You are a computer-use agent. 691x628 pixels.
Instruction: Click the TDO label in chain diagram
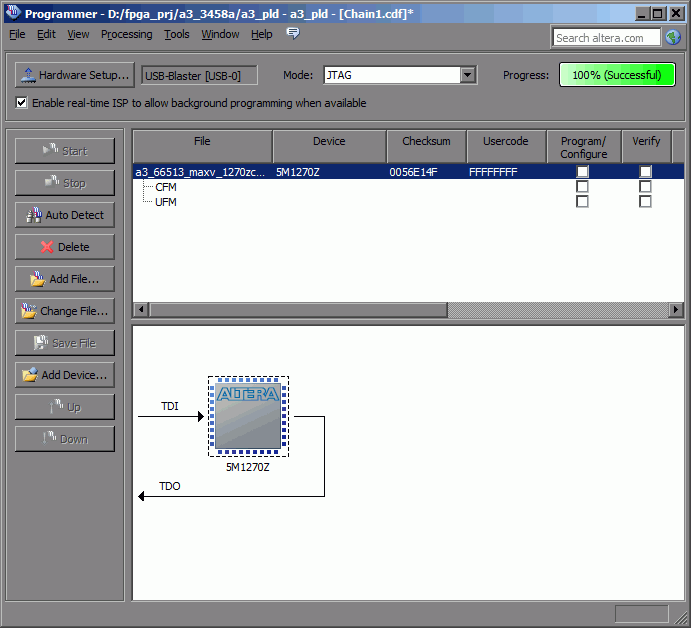coord(170,486)
